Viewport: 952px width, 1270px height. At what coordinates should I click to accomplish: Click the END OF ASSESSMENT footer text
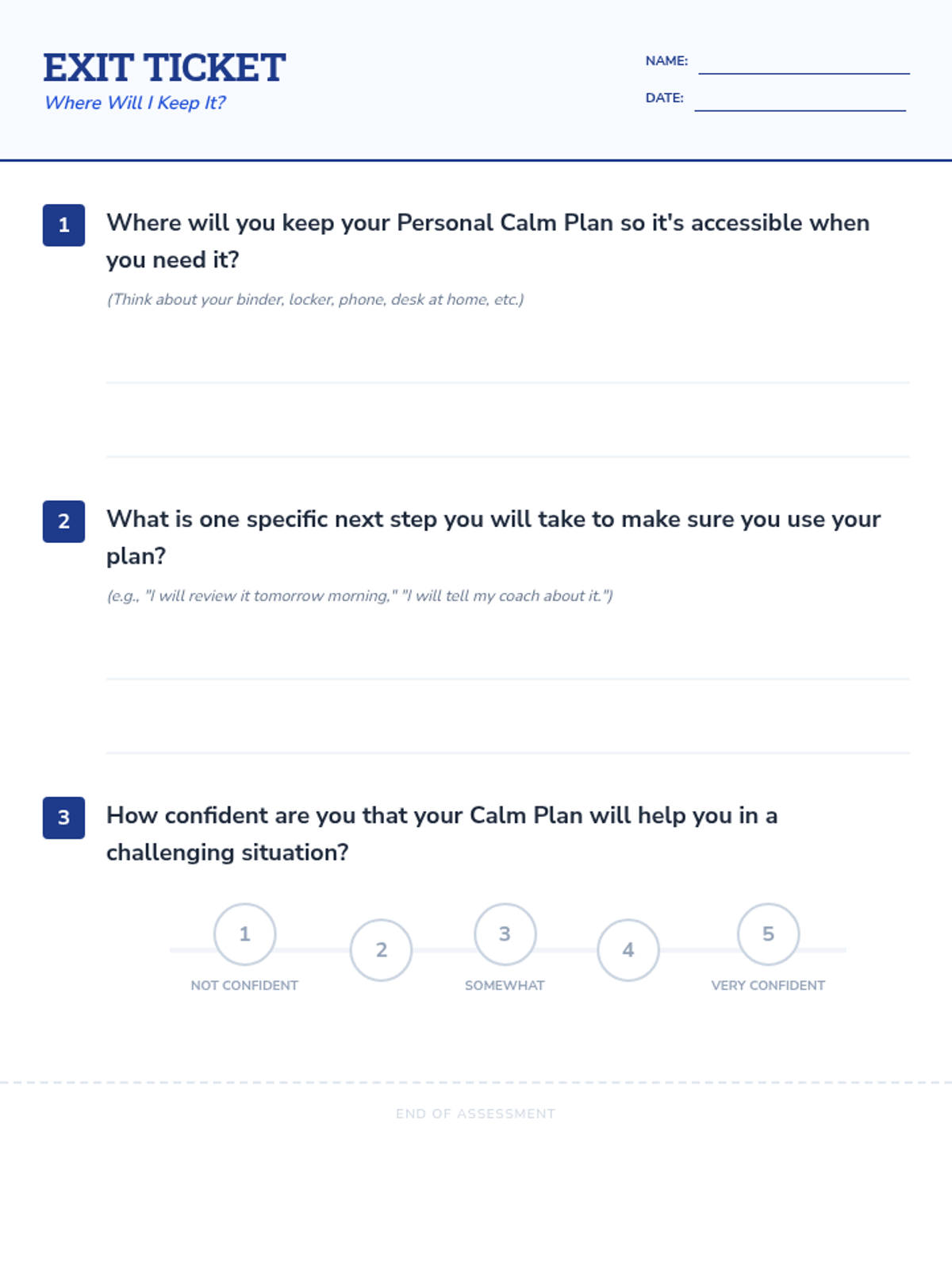click(476, 1114)
